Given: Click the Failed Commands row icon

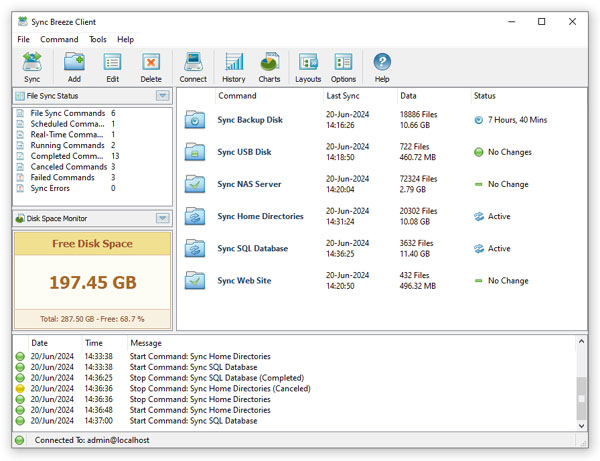Looking at the screenshot, I should coord(20,178).
